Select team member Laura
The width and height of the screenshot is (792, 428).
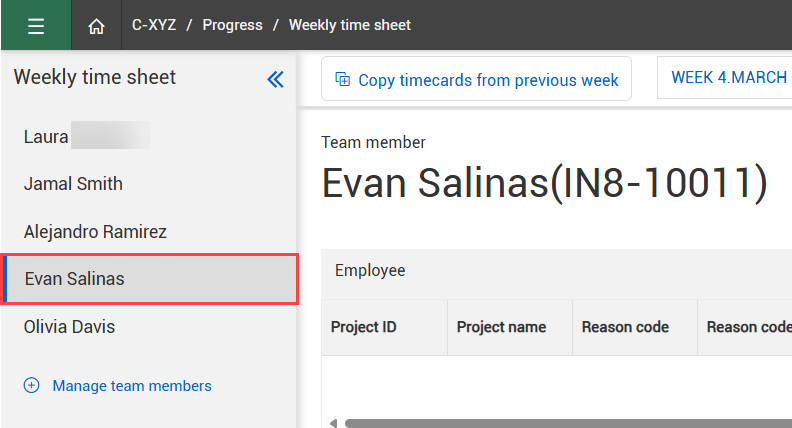tap(46, 137)
